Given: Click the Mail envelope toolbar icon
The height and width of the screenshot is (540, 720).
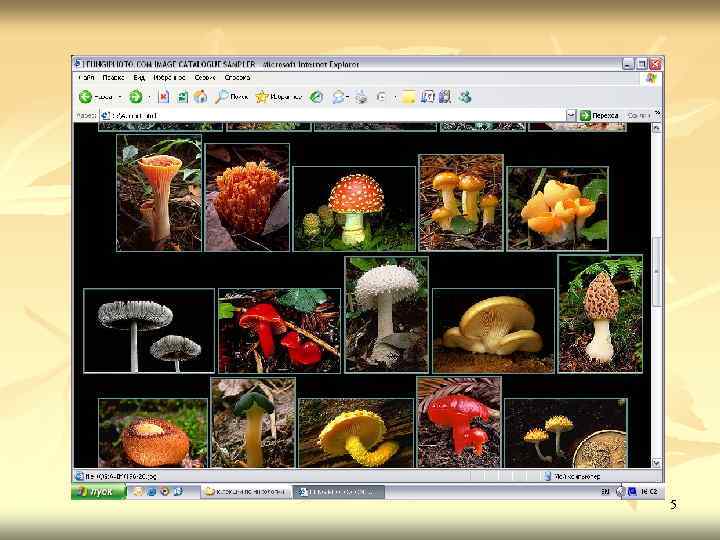Looking at the screenshot, I should click(x=339, y=97).
